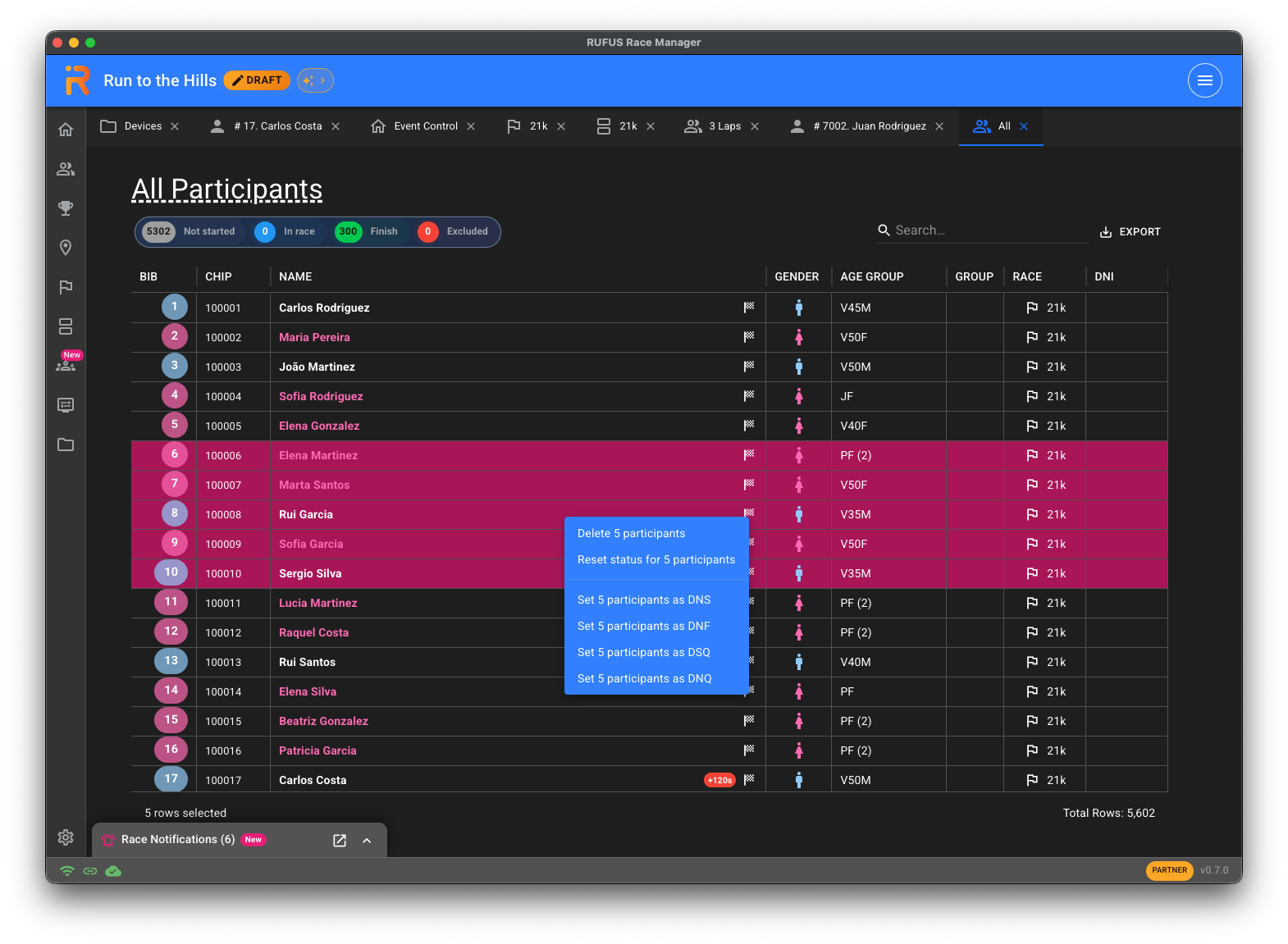Viewport: 1288px width, 944px height.
Task: Toggle the Excluded status filter
Action: pyautogui.click(x=453, y=232)
